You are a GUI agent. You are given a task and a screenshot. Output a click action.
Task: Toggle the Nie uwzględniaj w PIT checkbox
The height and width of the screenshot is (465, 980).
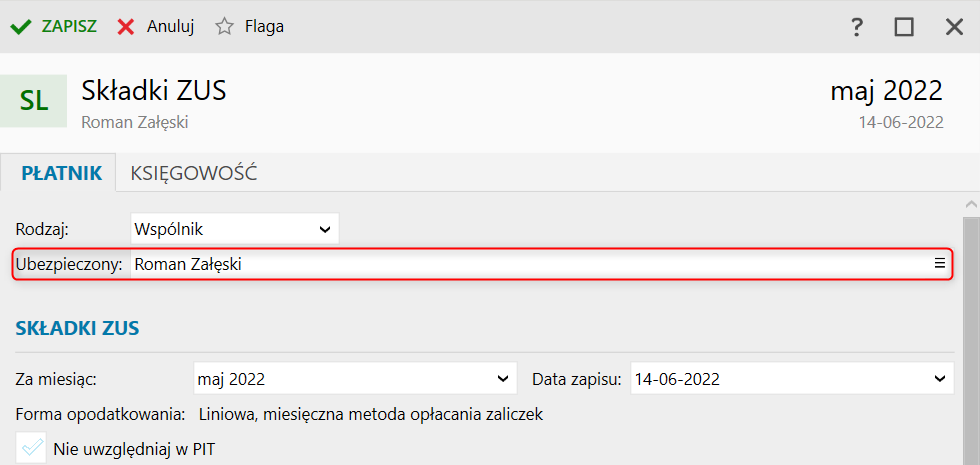pyautogui.click(x=31, y=448)
